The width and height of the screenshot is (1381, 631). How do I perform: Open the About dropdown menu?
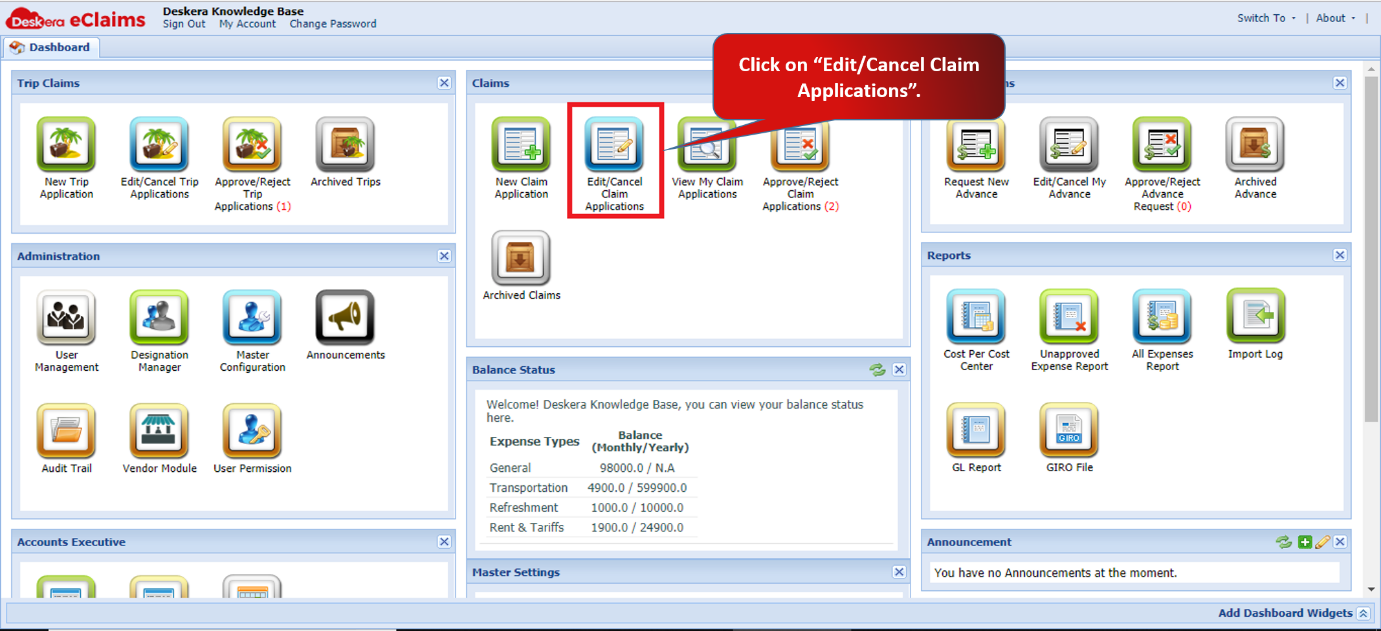[1335, 18]
